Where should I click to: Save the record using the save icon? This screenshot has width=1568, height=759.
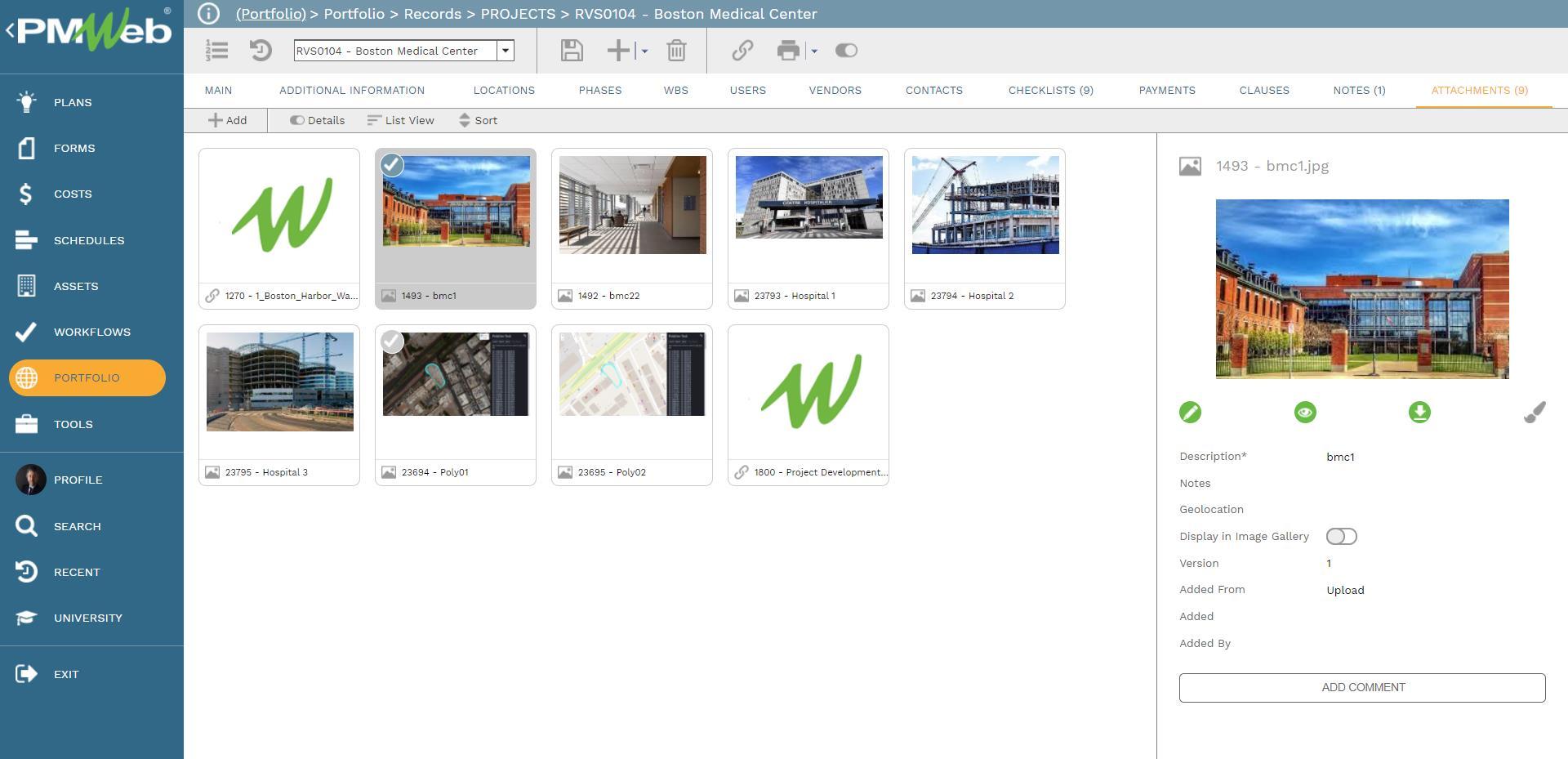571,51
